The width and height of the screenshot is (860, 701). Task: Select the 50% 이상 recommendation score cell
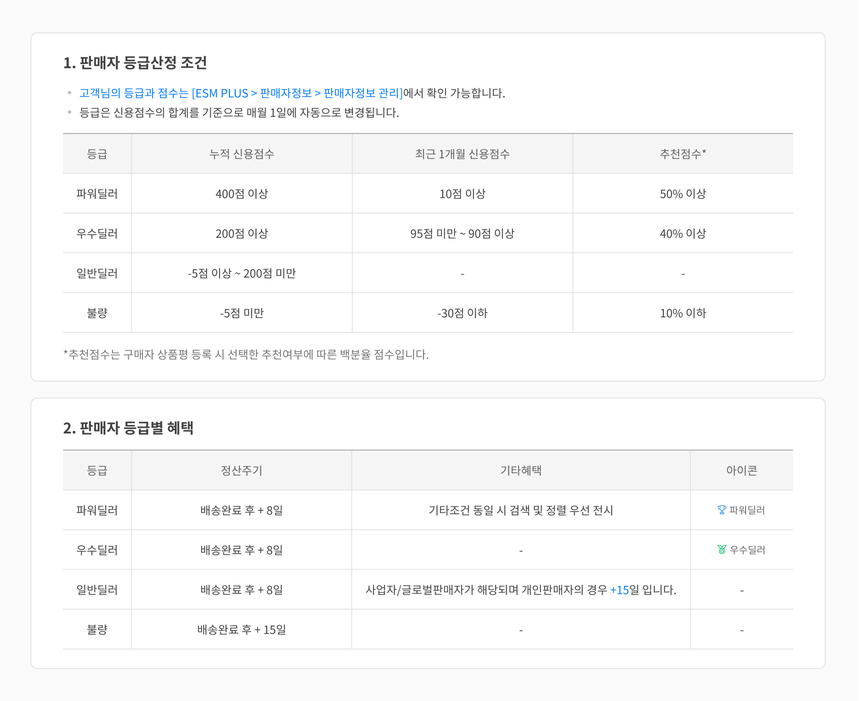coord(682,193)
